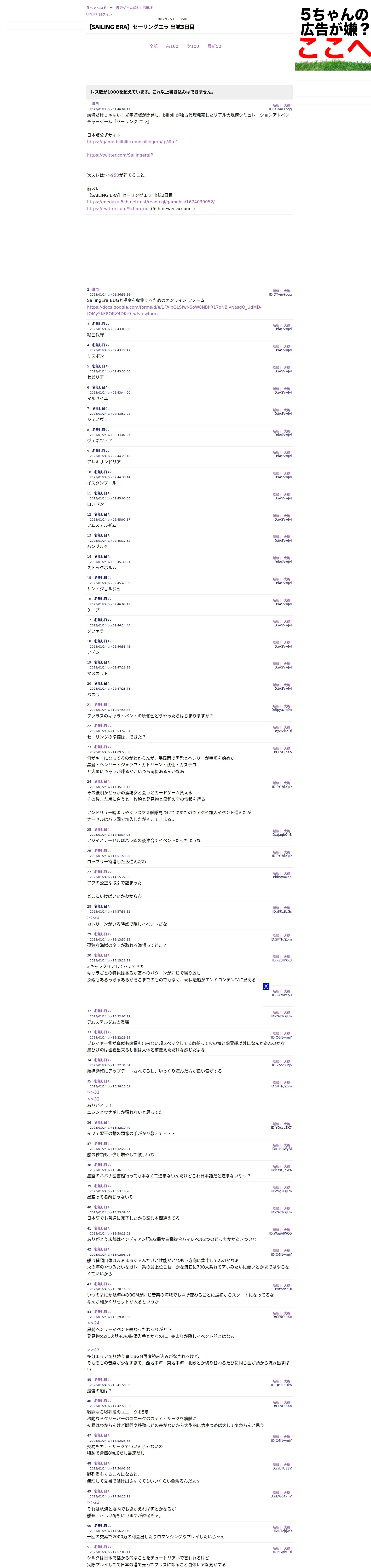Follow the >>23 anchor in post 28
The width and height of the screenshot is (371, 1568).
pos(93,917)
